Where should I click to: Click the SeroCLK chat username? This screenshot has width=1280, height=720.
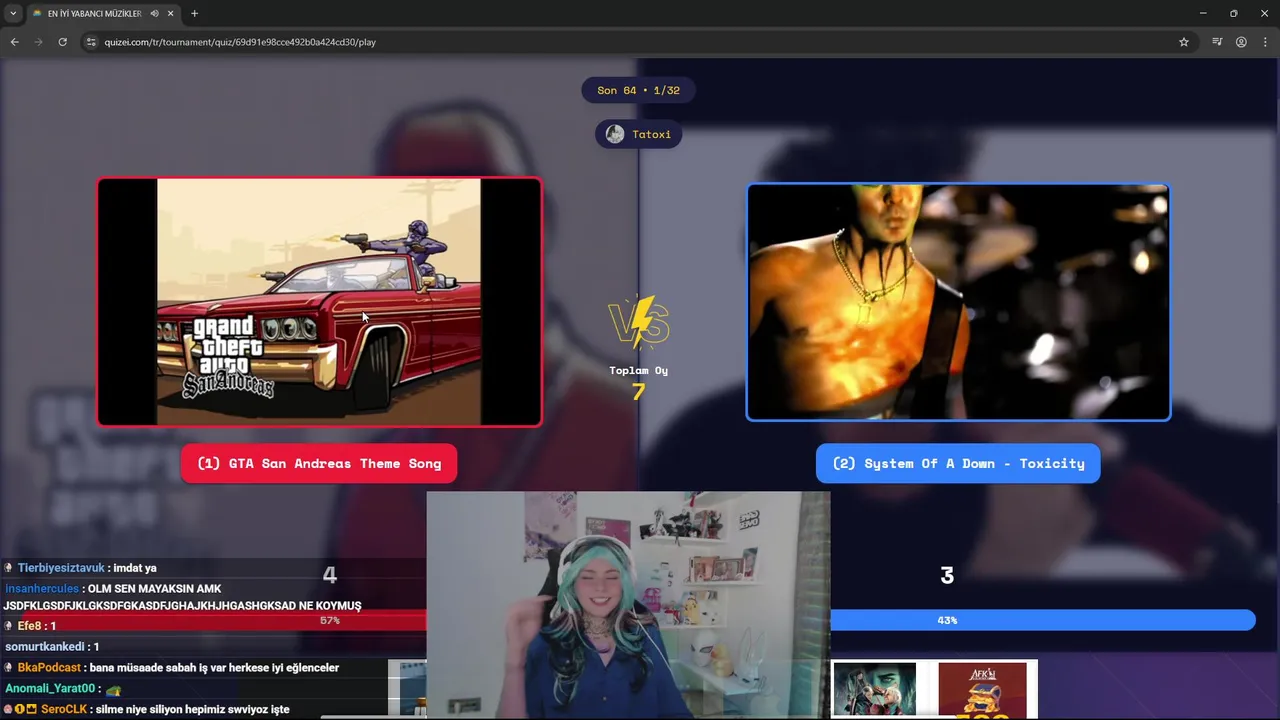pyautogui.click(x=64, y=710)
